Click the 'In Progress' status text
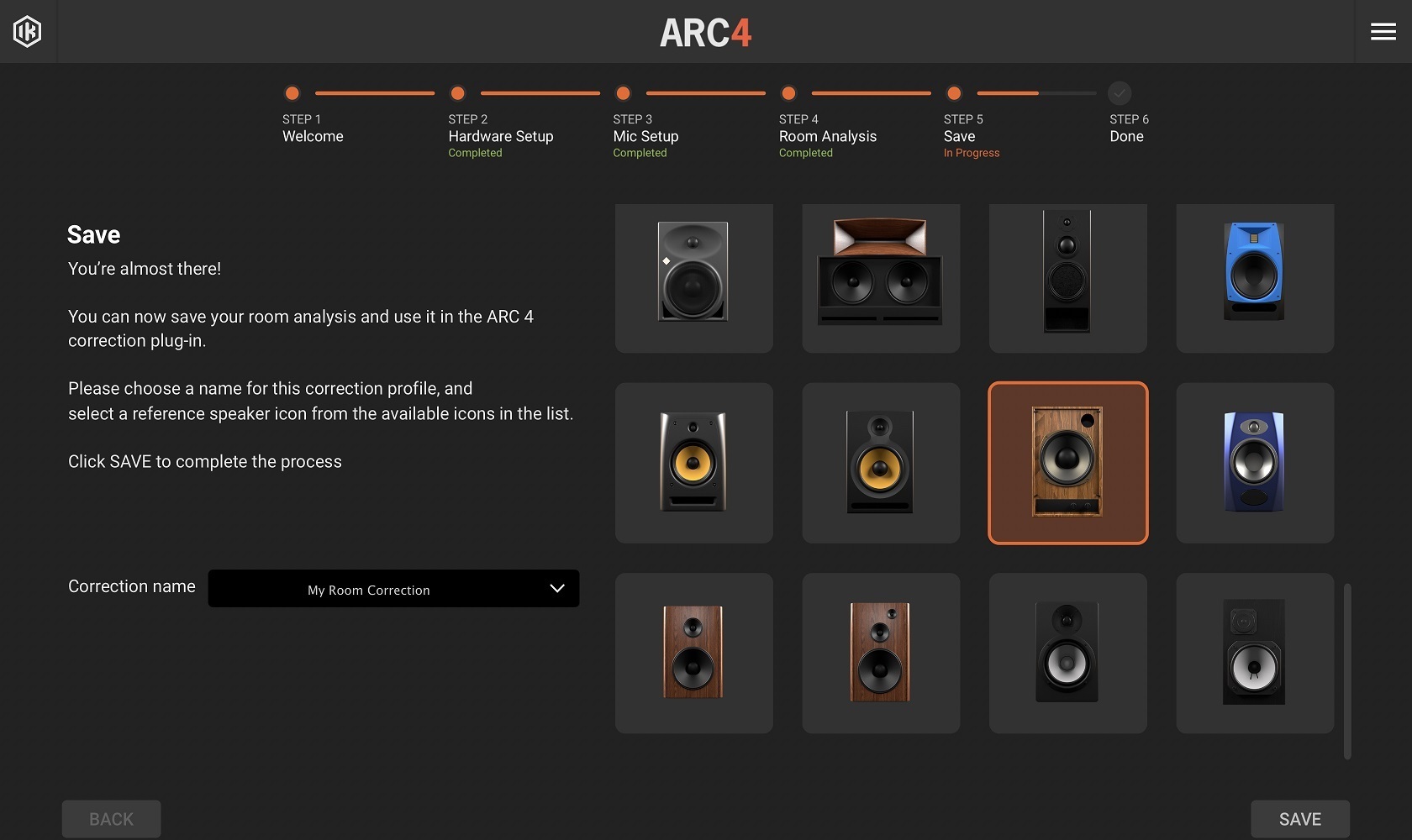1412x840 pixels. pos(972,153)
